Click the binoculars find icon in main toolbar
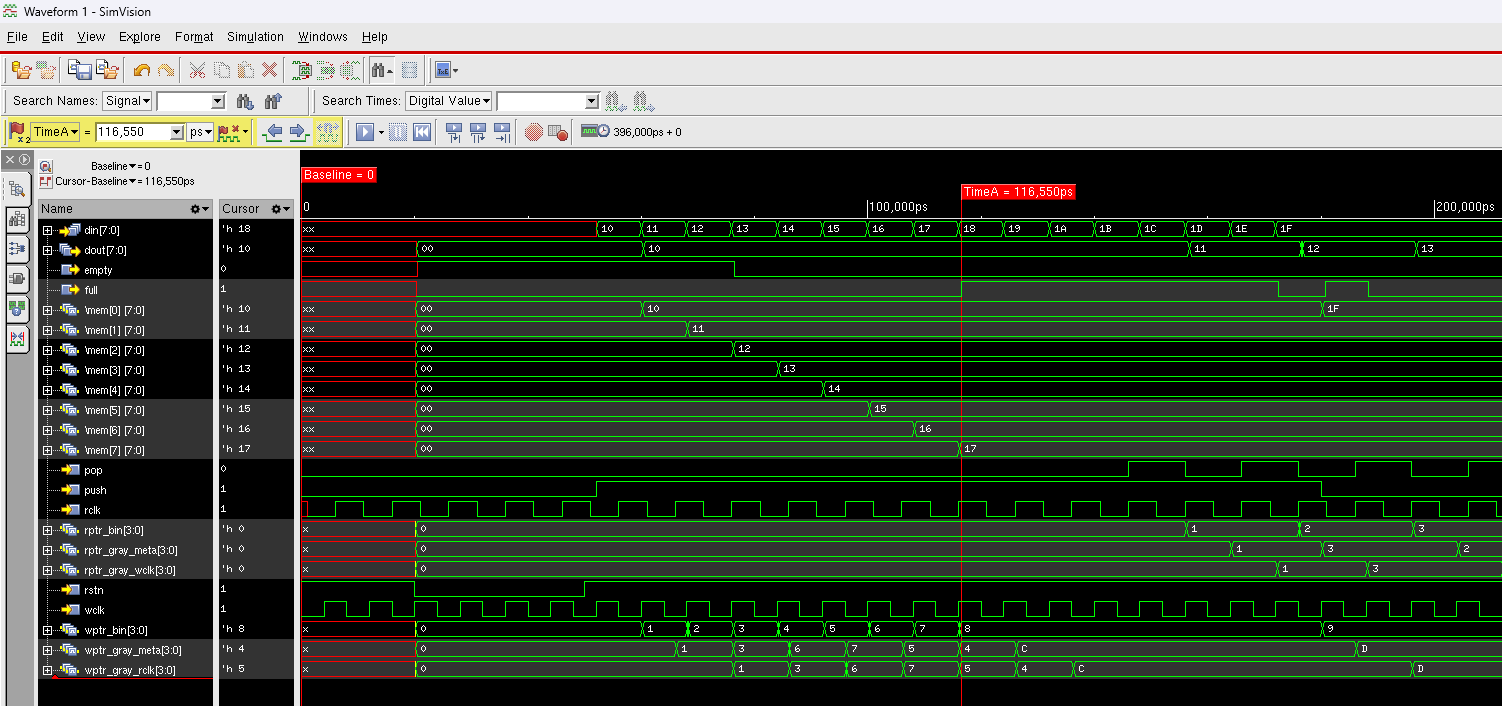 pos(381,70)
